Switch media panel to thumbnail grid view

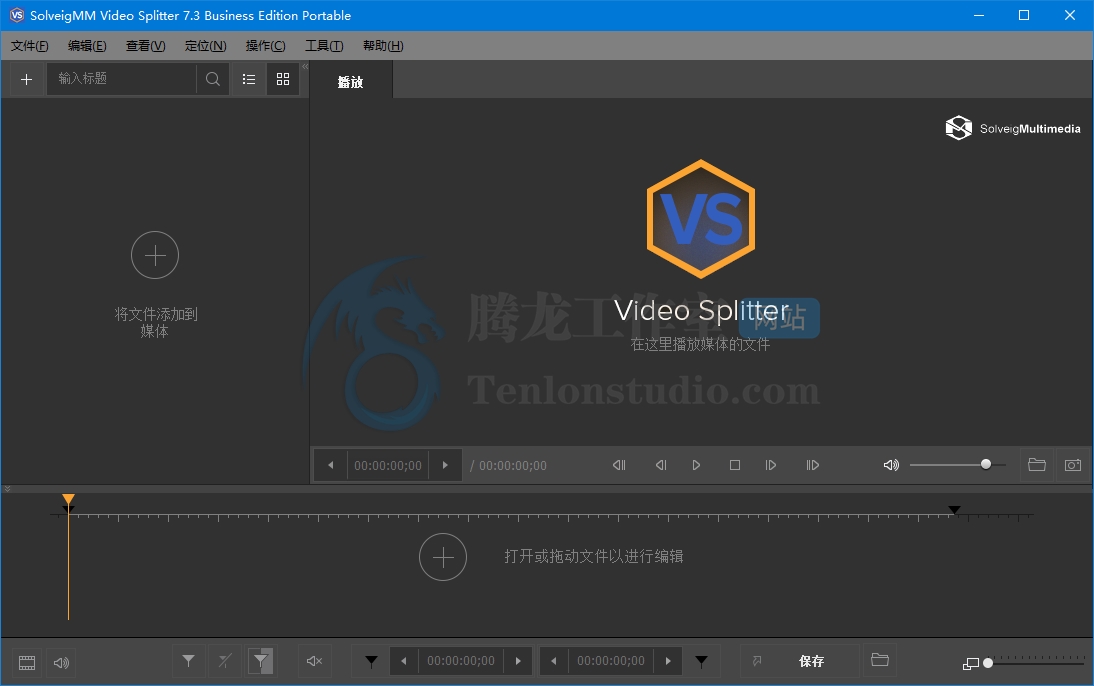(x=283, y=80)
